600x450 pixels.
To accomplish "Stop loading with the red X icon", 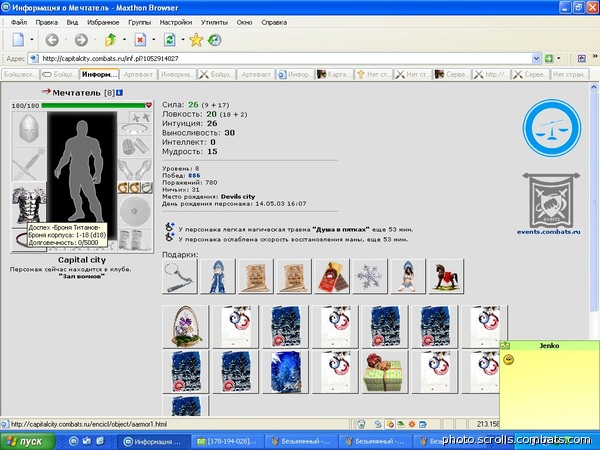I will click(140, 39).
